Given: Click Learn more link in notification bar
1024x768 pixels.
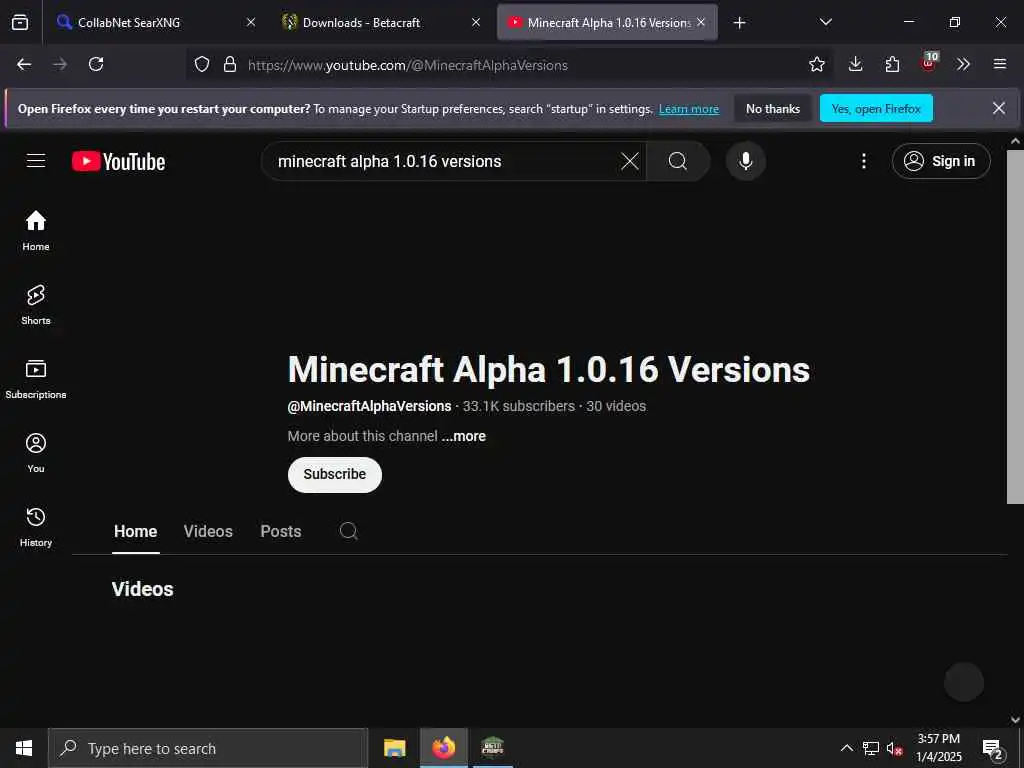Looking at the screenshot, I should coord(689,109).
